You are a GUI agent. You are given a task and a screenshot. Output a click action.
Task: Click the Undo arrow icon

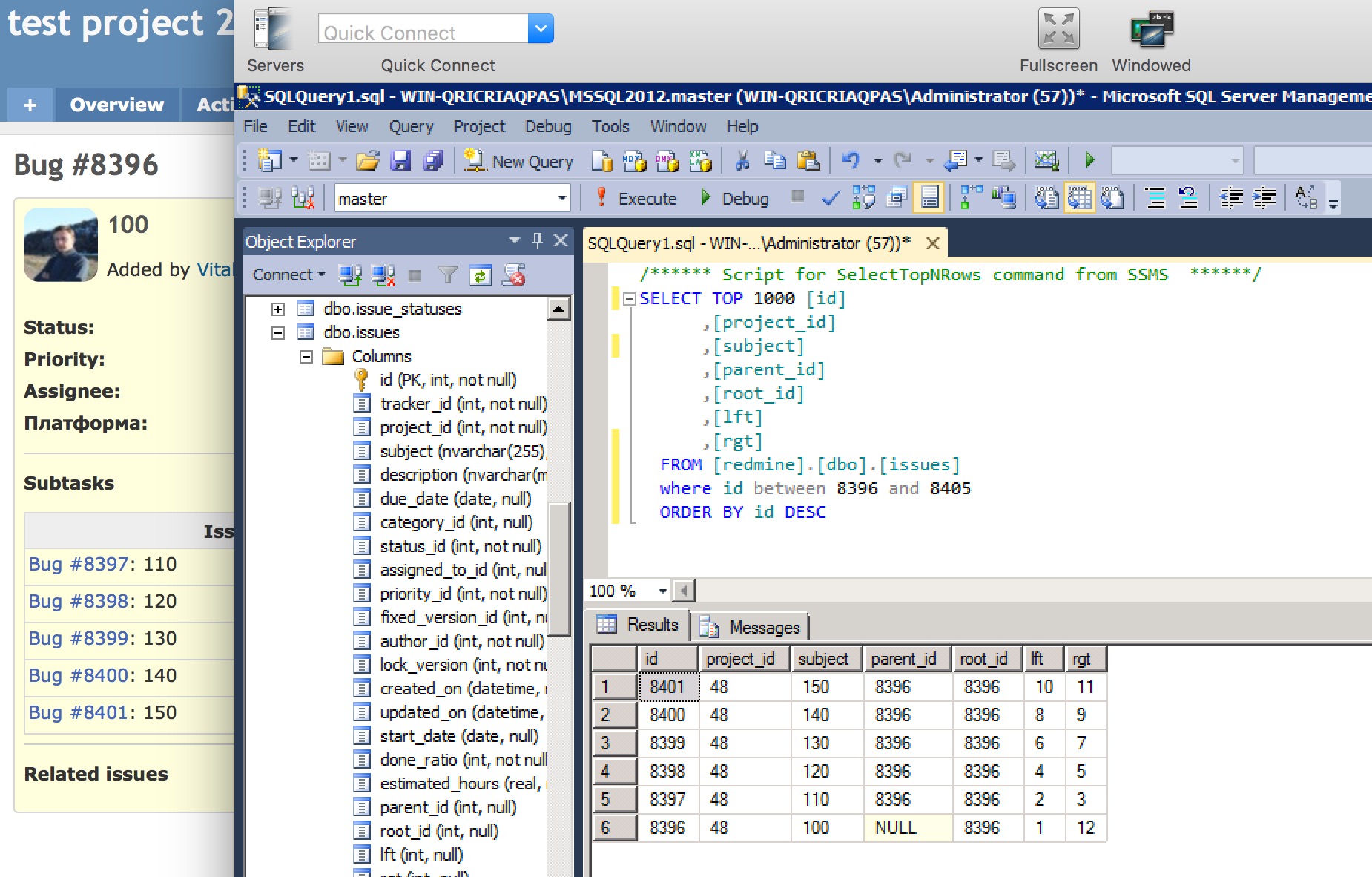tap(851, 161)
